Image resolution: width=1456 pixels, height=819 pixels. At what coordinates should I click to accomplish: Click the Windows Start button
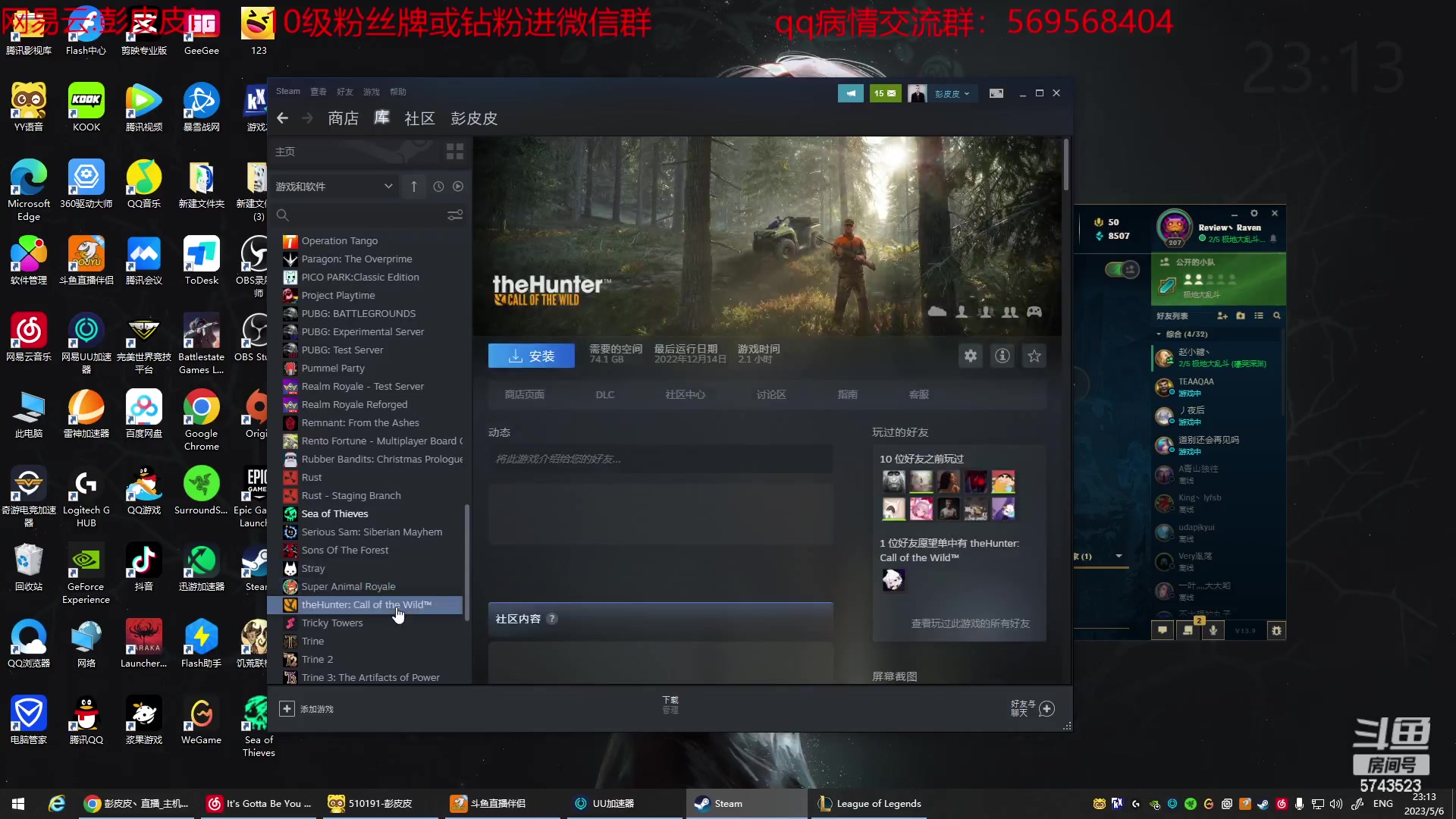pos(18,804)
